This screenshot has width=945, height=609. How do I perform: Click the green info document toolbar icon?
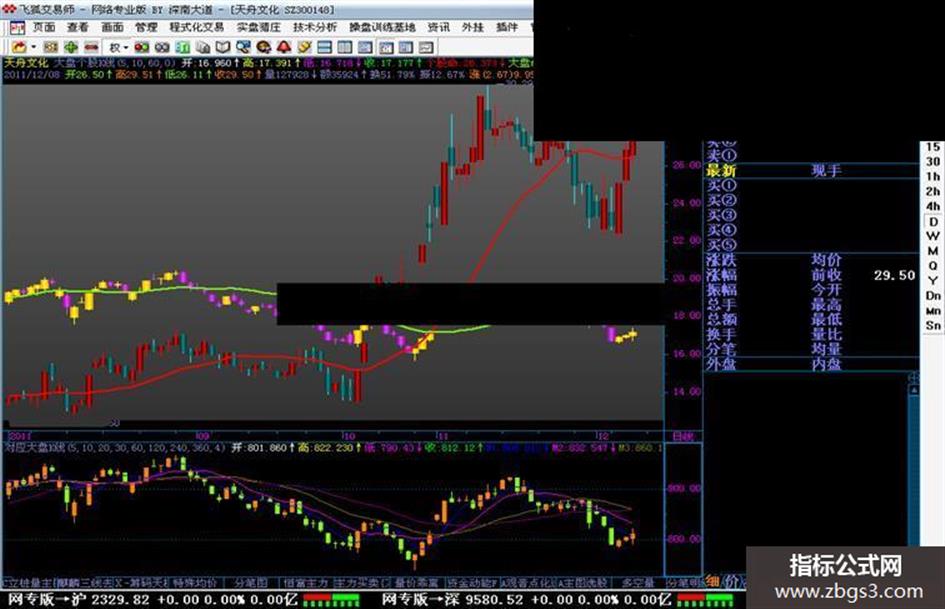click(x=181, y=46)
